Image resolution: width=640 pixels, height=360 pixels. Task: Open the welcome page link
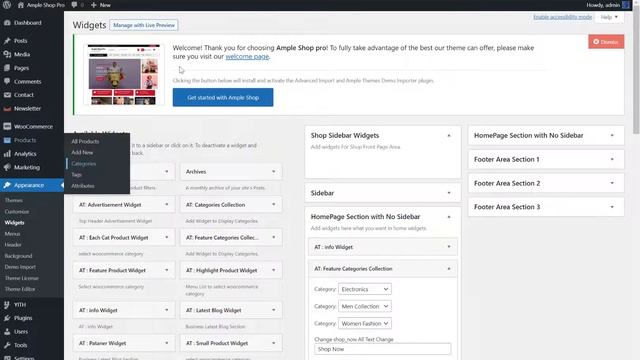coord(247,56)
